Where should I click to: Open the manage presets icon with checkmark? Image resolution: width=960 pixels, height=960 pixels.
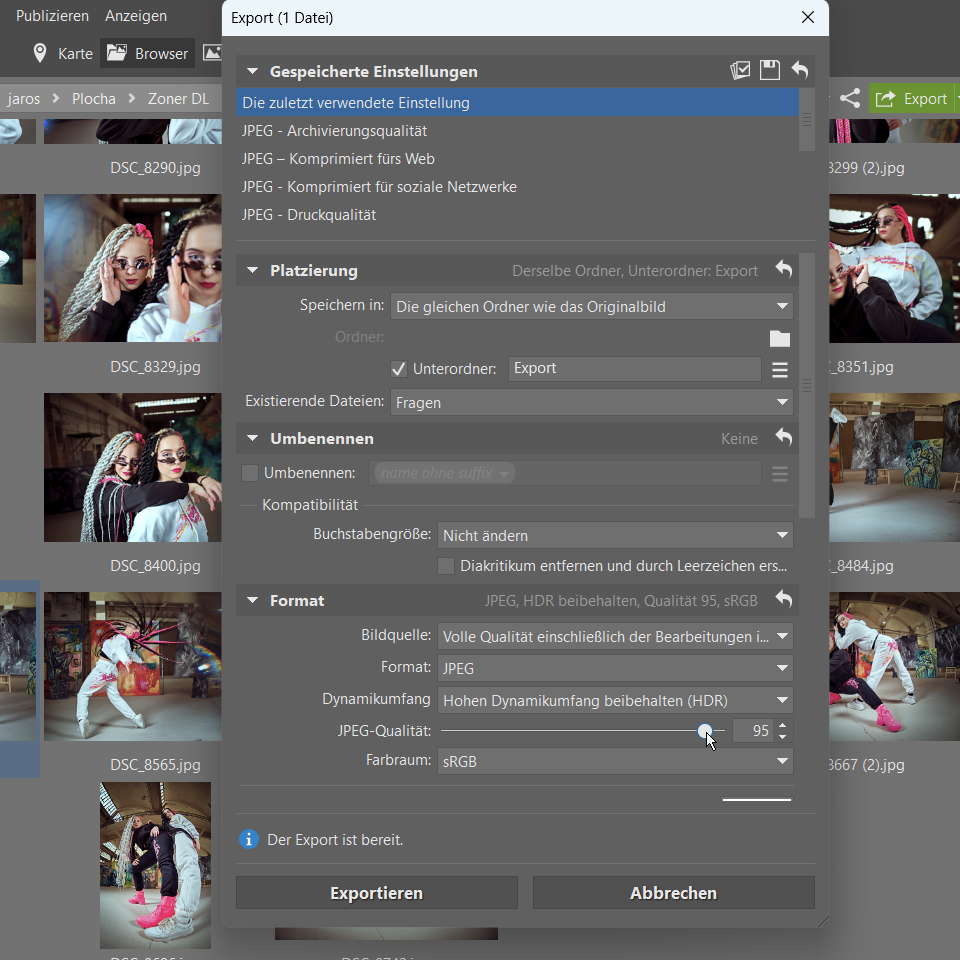tap(740, 70)
